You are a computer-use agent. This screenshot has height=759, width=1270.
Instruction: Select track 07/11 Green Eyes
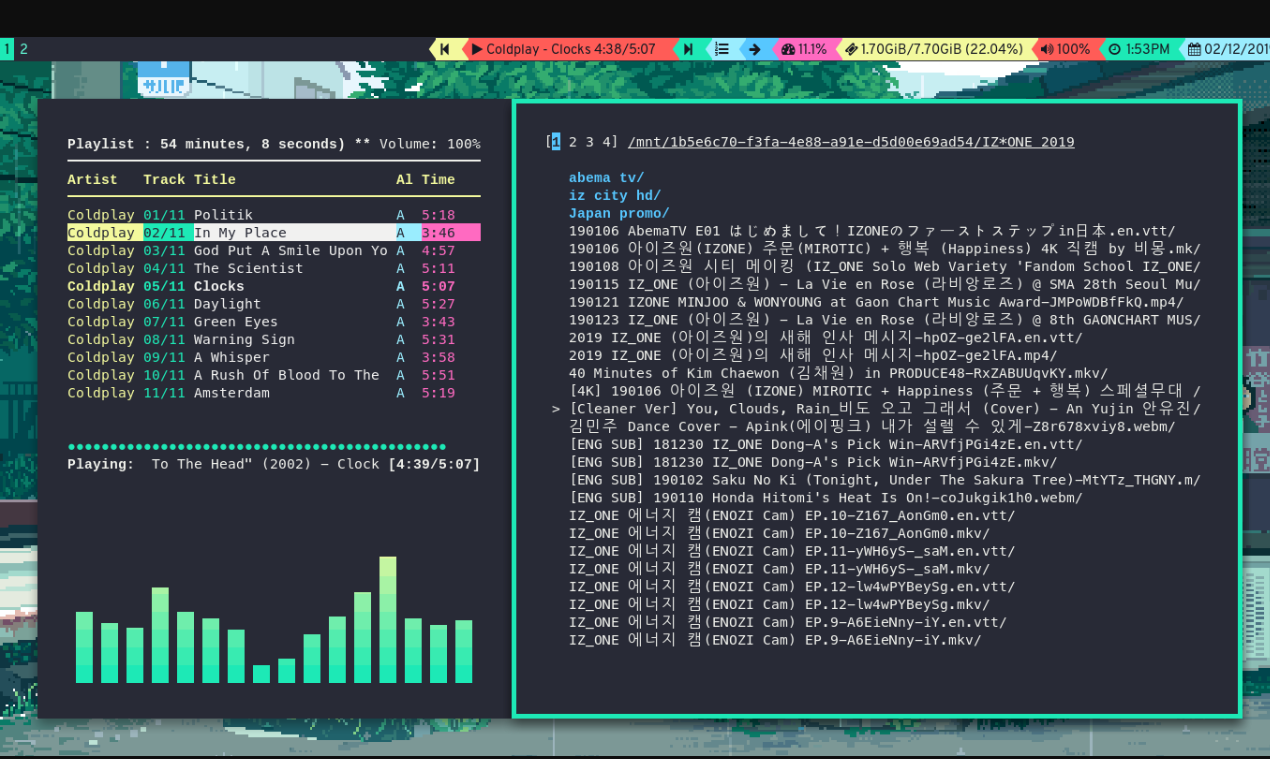click(x=274, y=322)
